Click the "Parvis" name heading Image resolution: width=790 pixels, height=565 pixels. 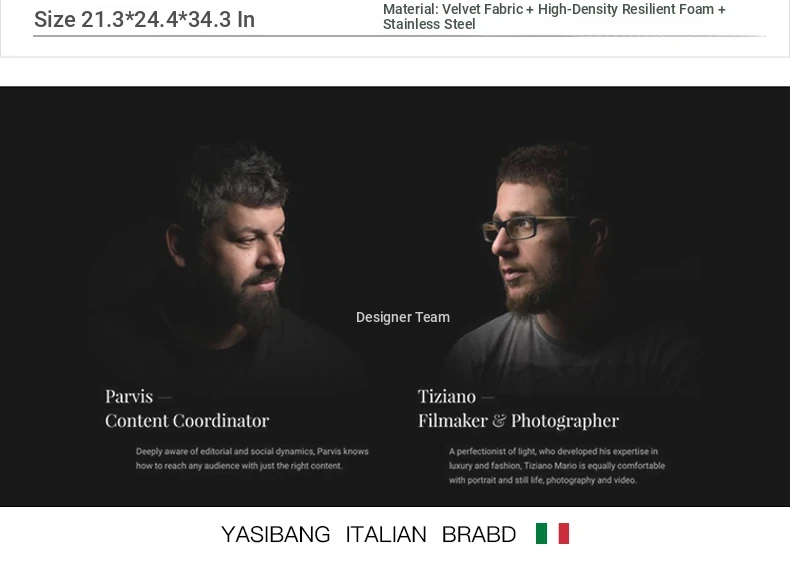(x=129, y=396)
